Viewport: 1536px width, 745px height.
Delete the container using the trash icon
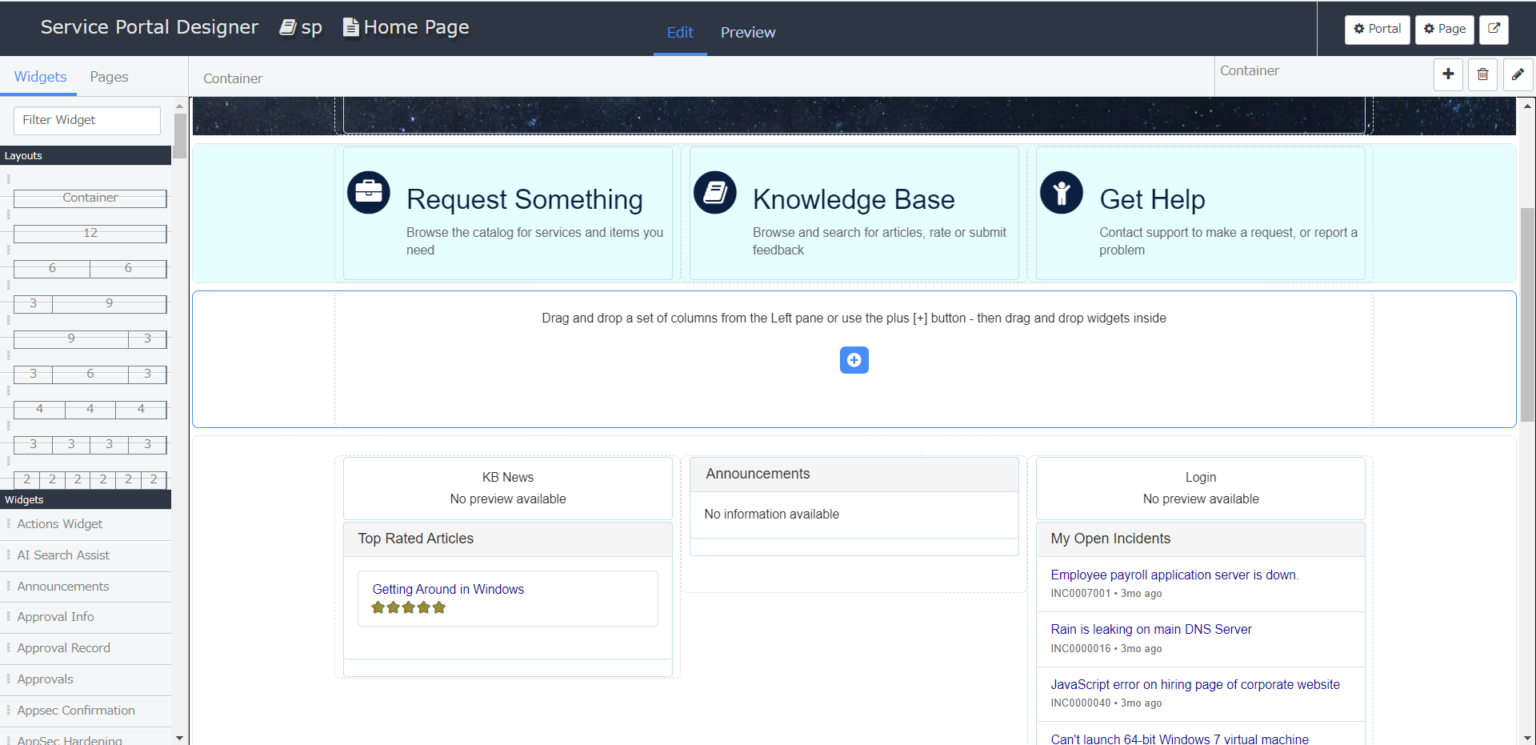[1482, 74]
